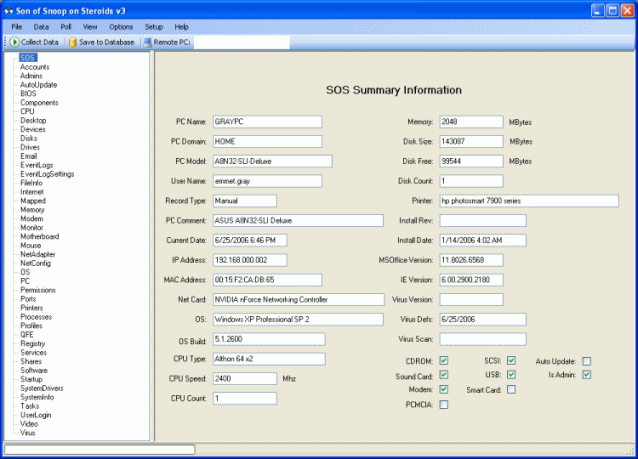Viewport: 638px width, 459px height.
Task: Click the binoculars app icon in title bar
Action: point(11,9)
